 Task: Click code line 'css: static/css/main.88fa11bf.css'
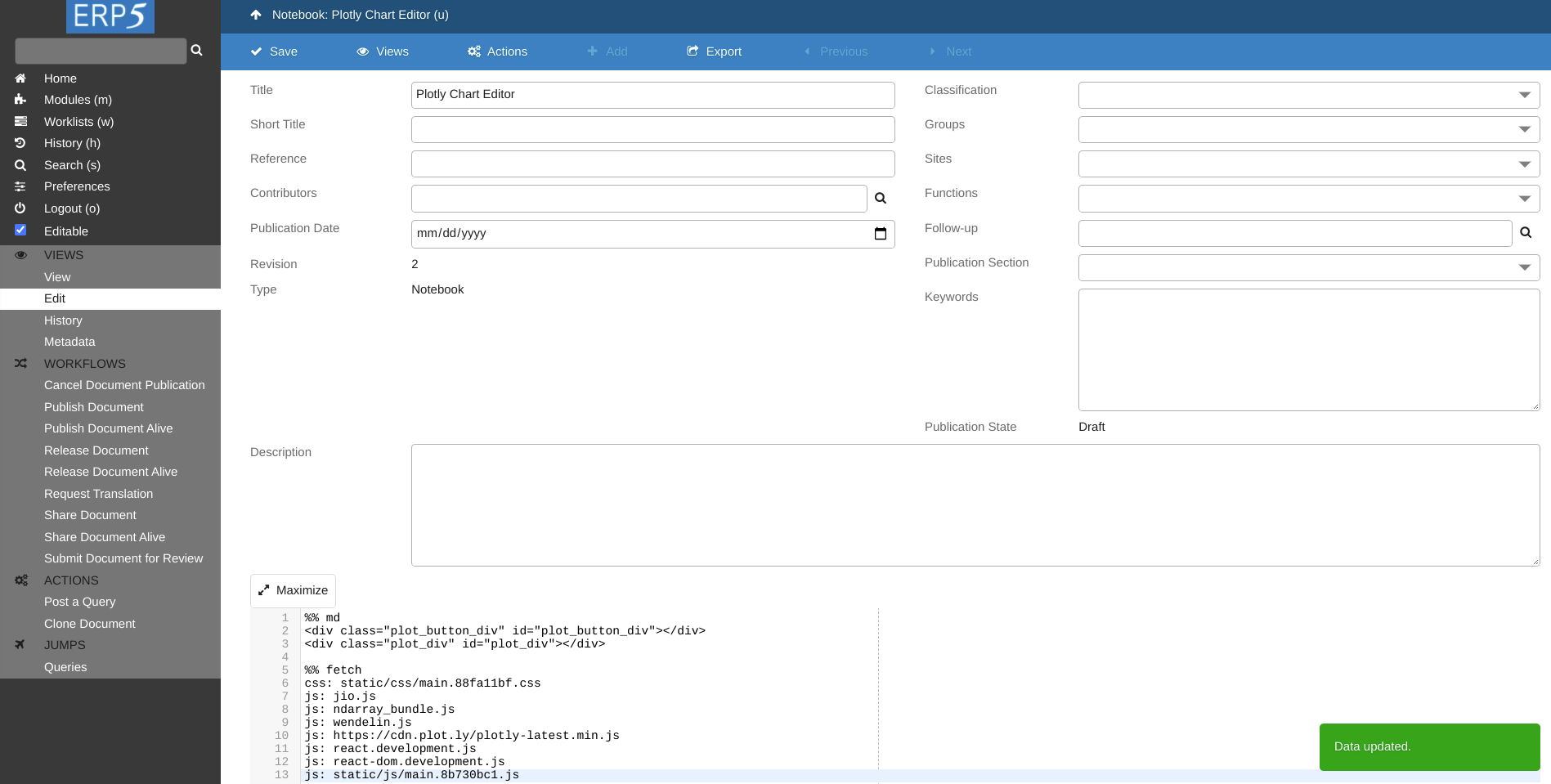point(423,683)
